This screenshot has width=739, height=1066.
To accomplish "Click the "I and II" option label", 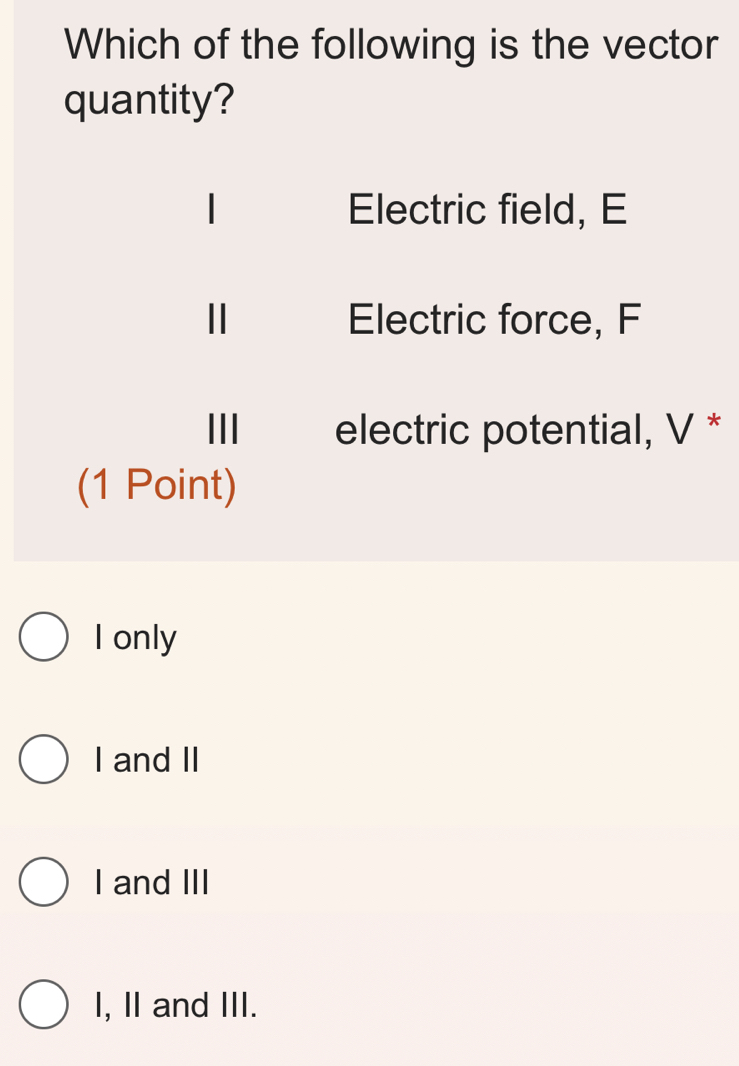I will point(146,759).
